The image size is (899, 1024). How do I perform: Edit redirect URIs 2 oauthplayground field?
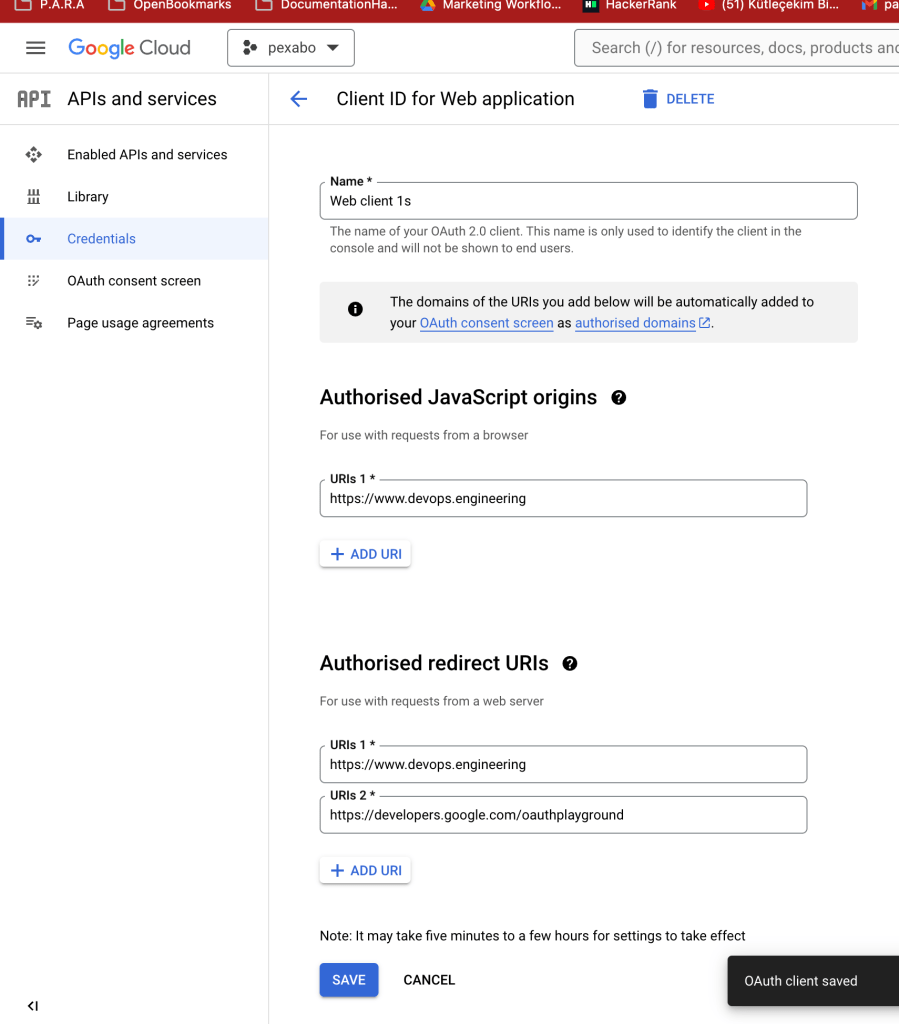point(563,815)
